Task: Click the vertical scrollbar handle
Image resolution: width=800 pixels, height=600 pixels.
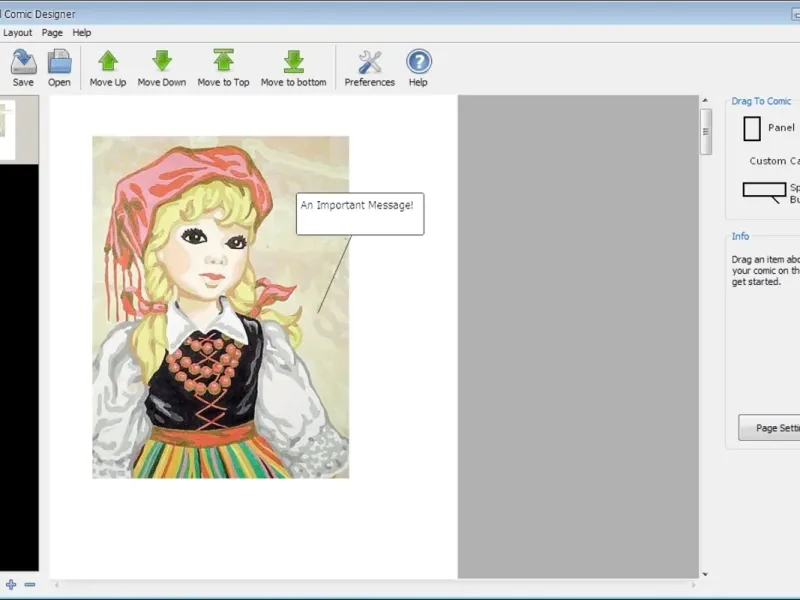Action: pos(706,132)
